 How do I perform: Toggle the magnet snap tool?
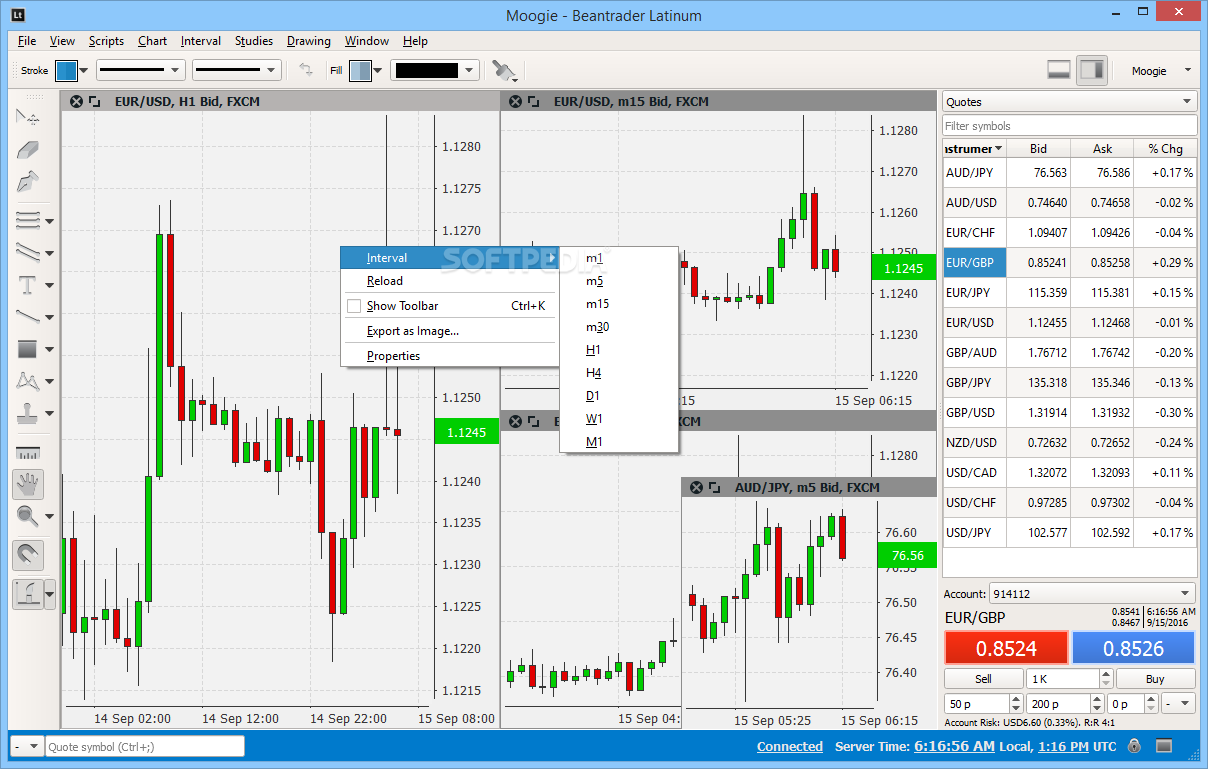(x=27, y=554)
